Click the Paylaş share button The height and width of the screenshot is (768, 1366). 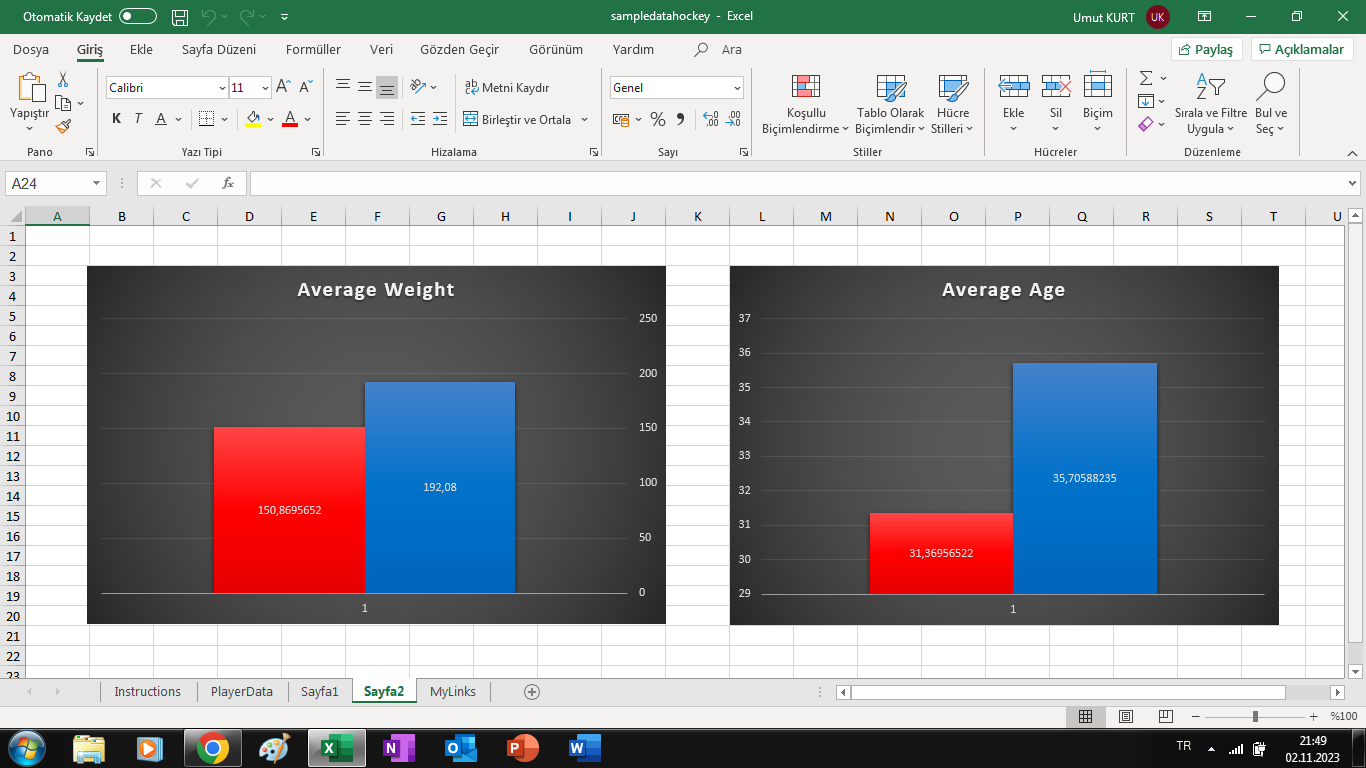click(1207, 49)
